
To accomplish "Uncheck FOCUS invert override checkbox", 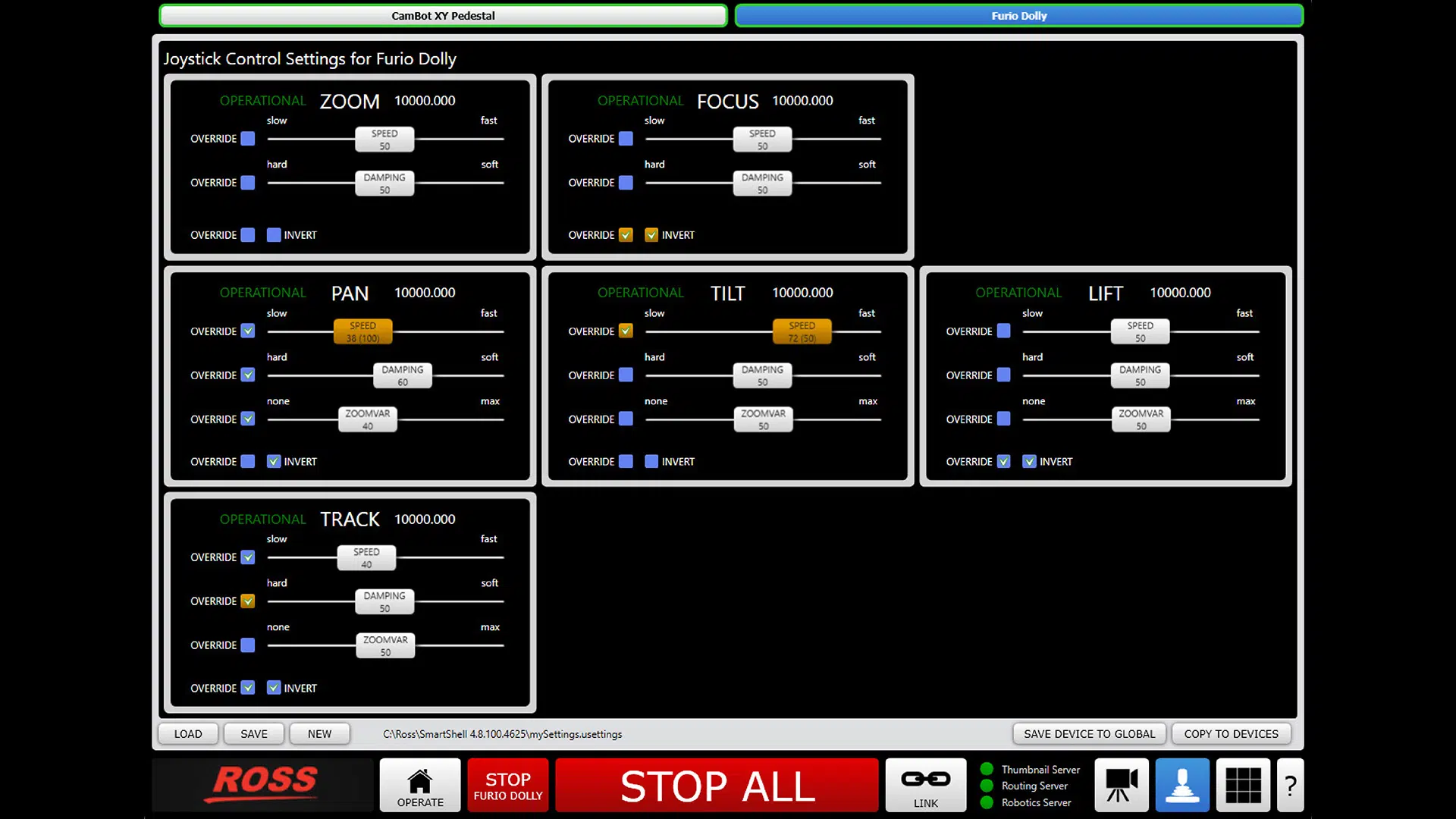I will coord(626,235).
